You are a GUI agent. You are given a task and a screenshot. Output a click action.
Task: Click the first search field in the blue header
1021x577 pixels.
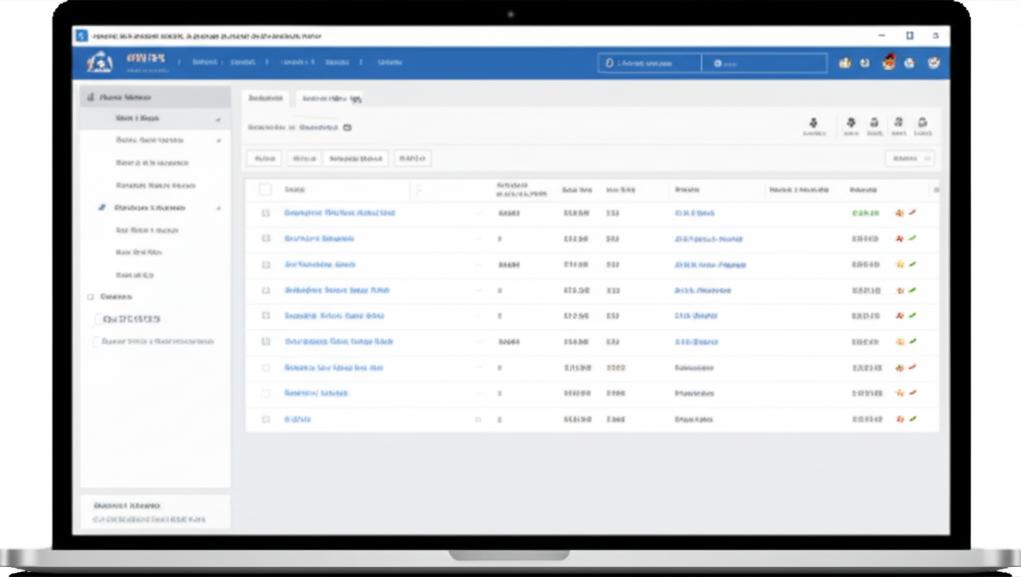point(649,63)
